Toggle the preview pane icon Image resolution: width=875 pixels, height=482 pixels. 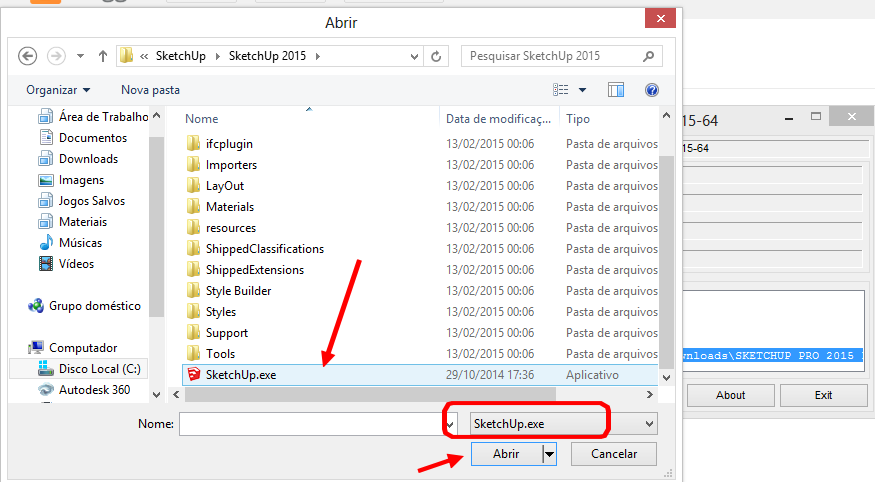pos(616,90)
